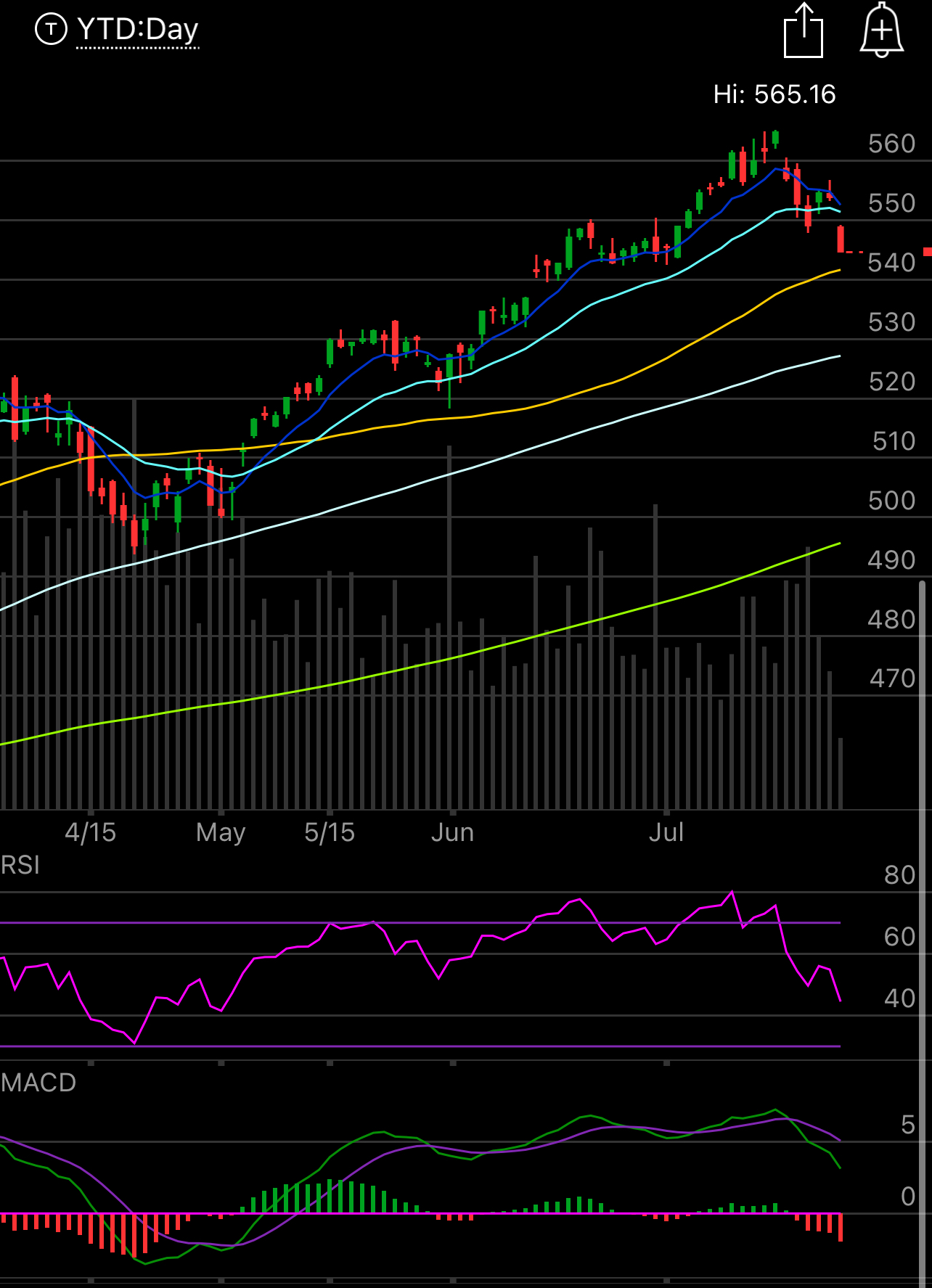932x1288 pixels.
Task: Tap the 500 price axis label
Action: [x=891, y=501]
